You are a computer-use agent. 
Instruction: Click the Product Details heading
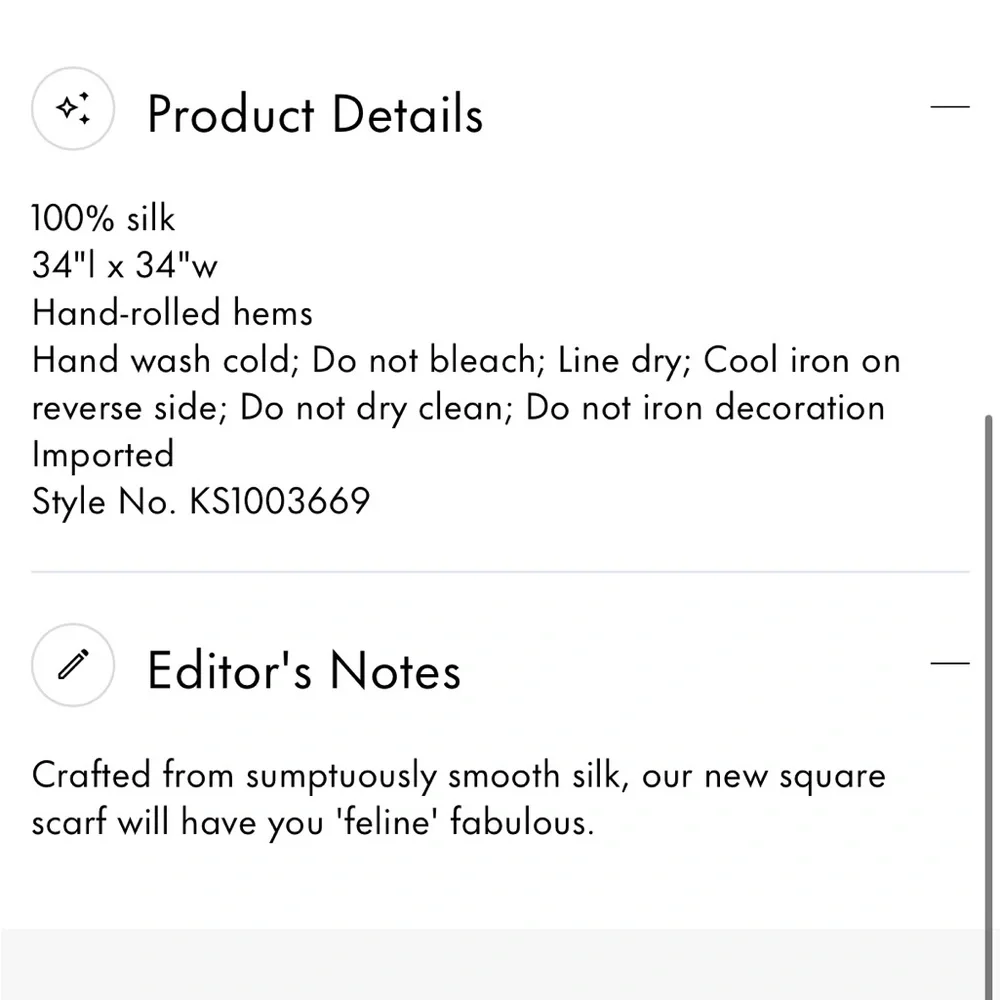click(x=315, y=114)
